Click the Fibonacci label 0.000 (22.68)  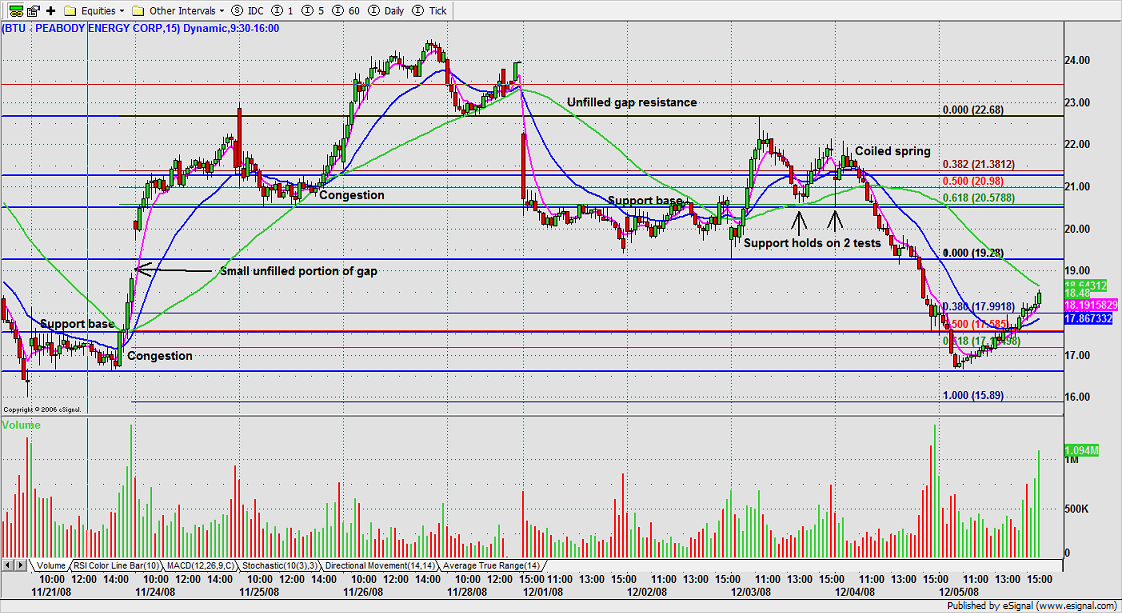point(973,110)
